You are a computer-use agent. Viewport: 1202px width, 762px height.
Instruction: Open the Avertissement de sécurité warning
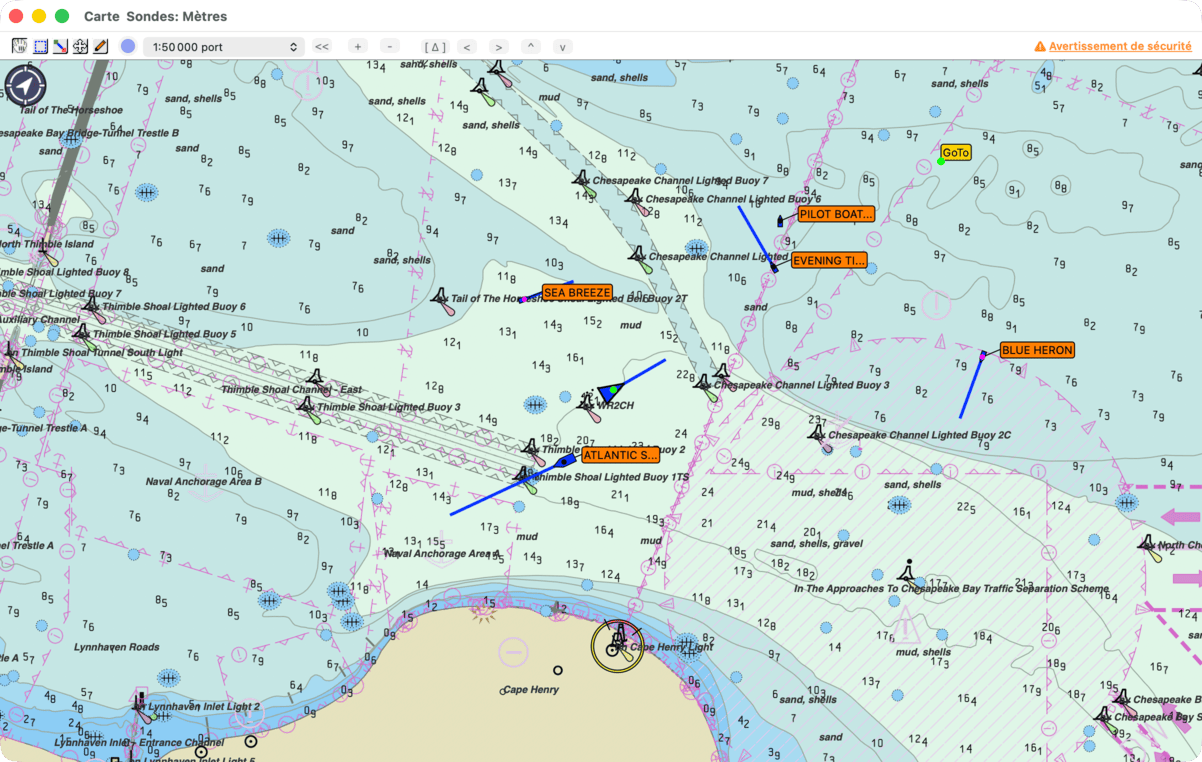(x=1113, y=46)
